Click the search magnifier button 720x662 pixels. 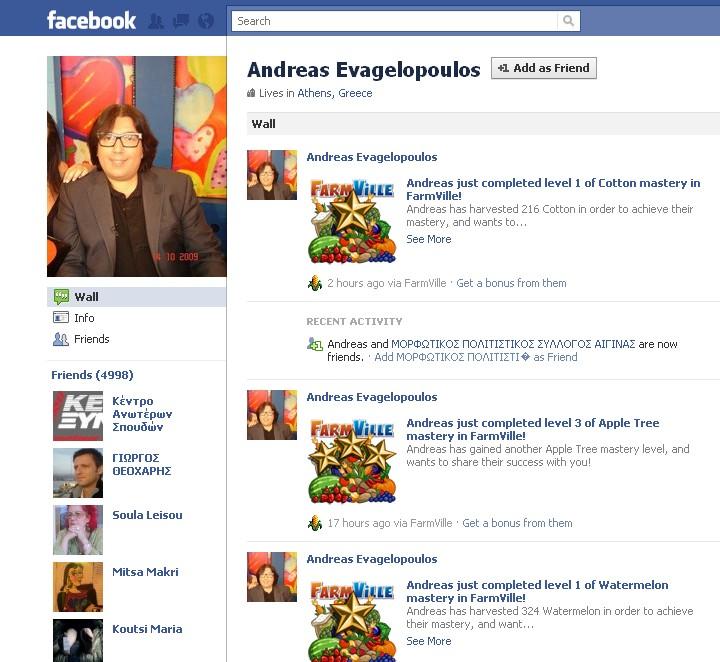pos(568,21)
